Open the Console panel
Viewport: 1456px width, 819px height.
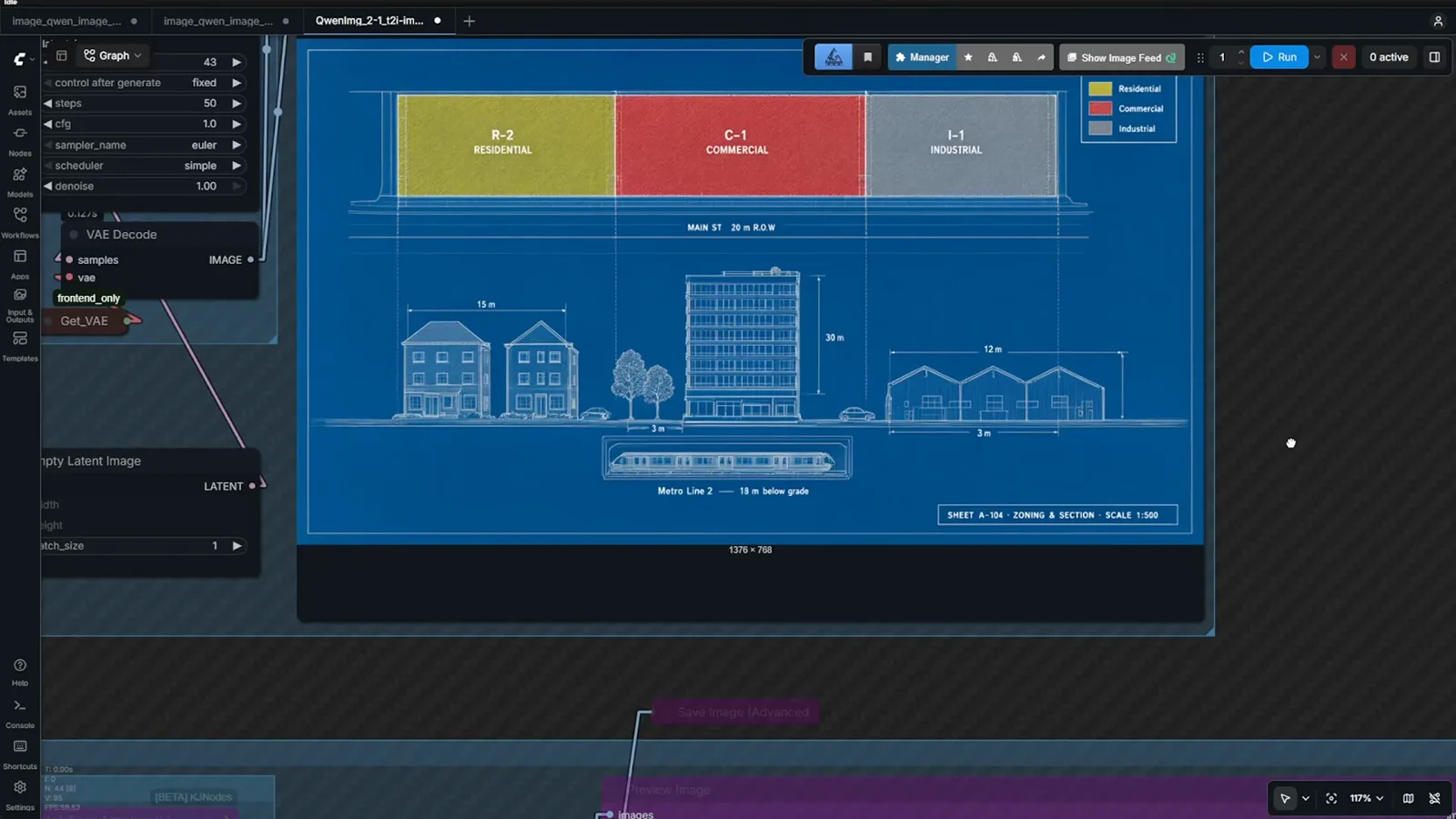pos(20,714)
